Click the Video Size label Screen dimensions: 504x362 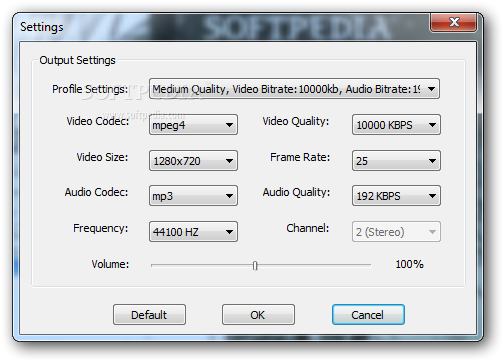pos(102,157)
